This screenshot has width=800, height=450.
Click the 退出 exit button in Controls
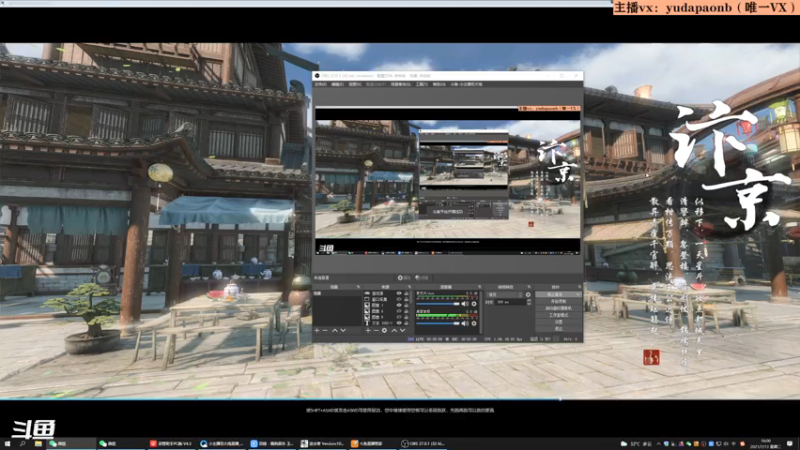[x=559, y=329]
